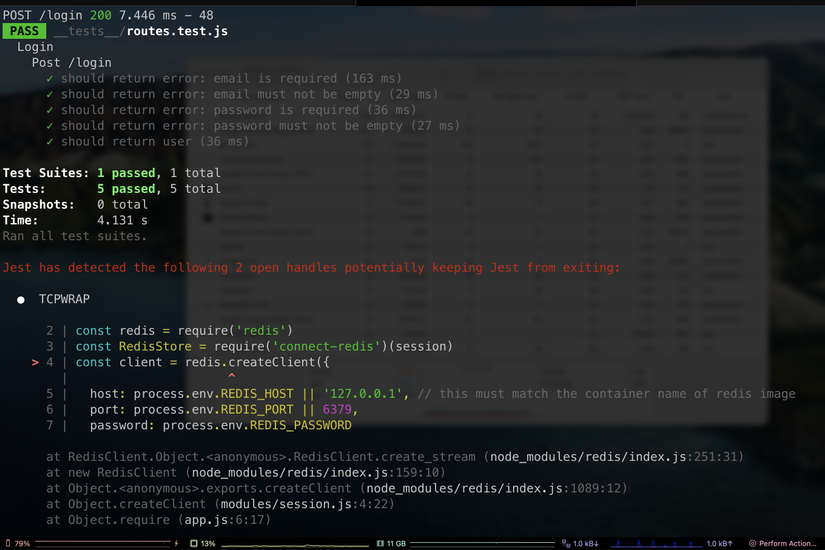Screen dimensions: 825x550
Task: Click the network activity graph in status bar
Action: (x=656, y=543)
